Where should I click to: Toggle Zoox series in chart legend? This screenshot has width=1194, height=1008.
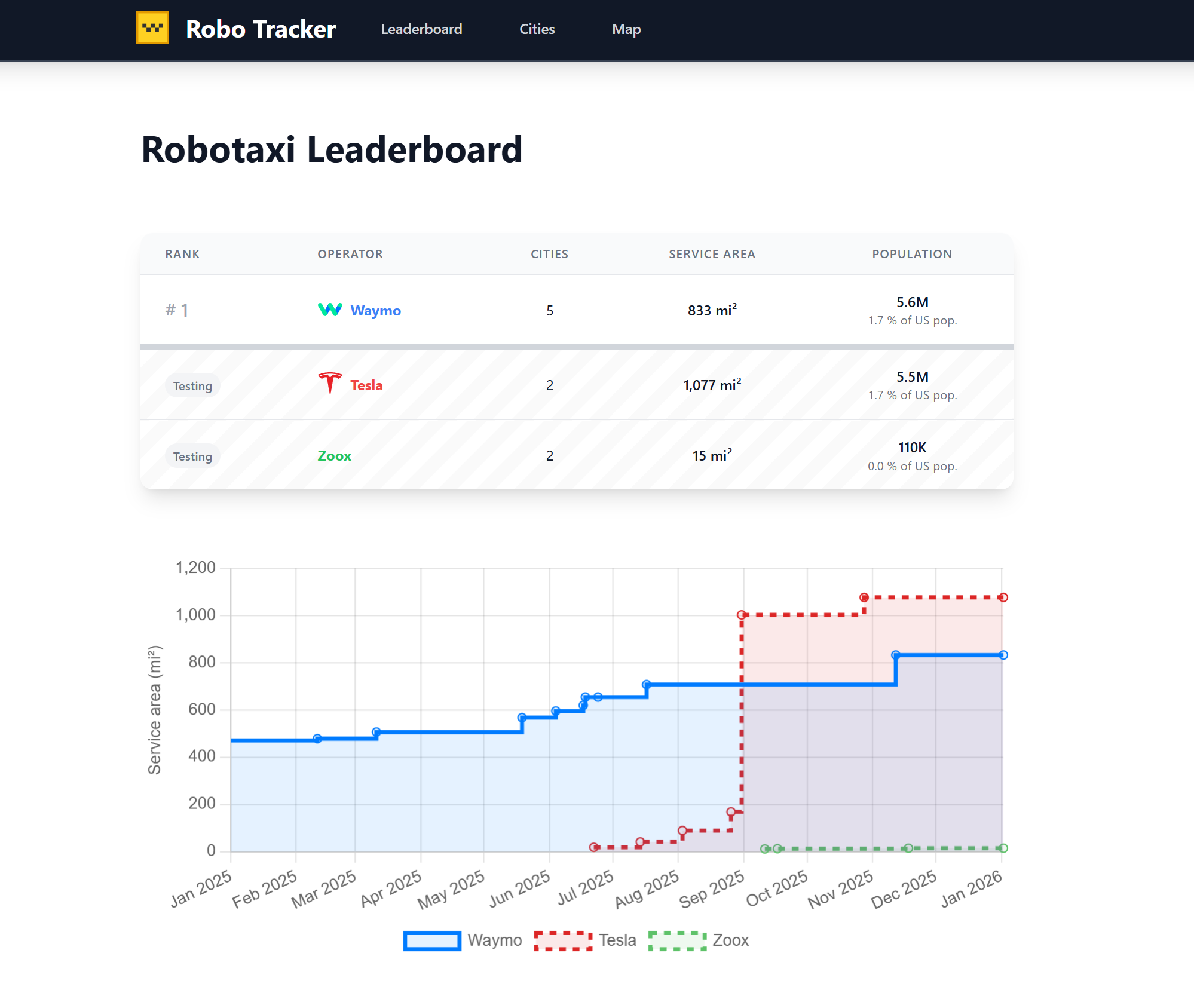point(730,940)
